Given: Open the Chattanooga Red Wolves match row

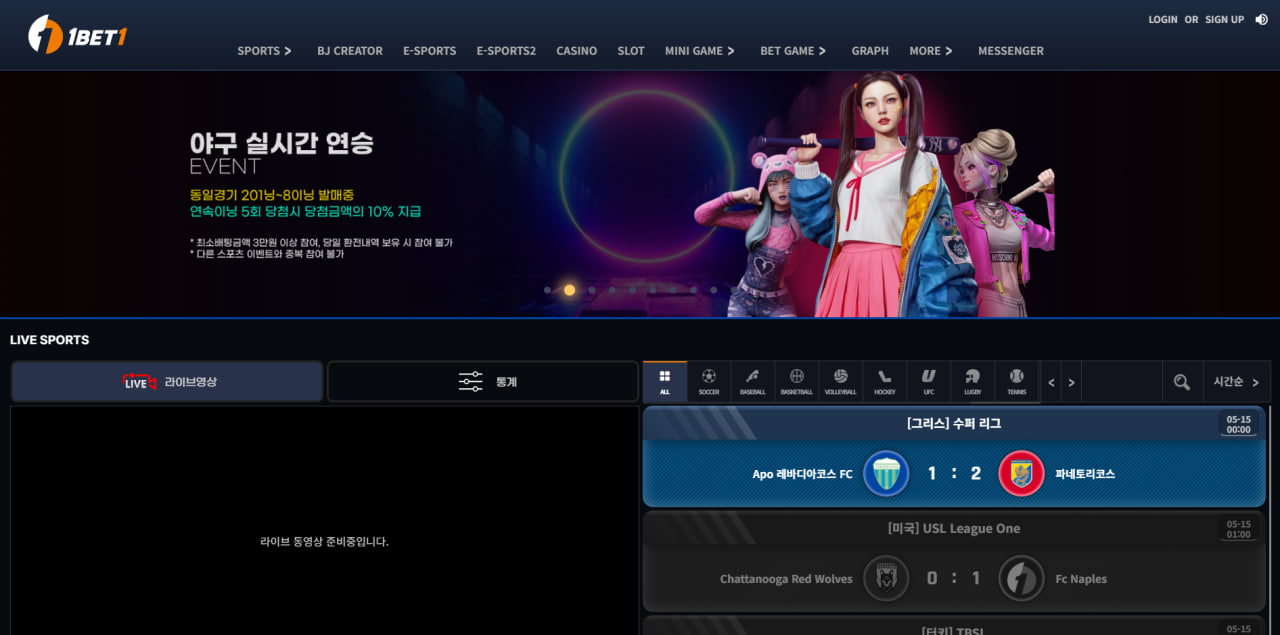Looking at the screenshot, I should coord(954,578).
